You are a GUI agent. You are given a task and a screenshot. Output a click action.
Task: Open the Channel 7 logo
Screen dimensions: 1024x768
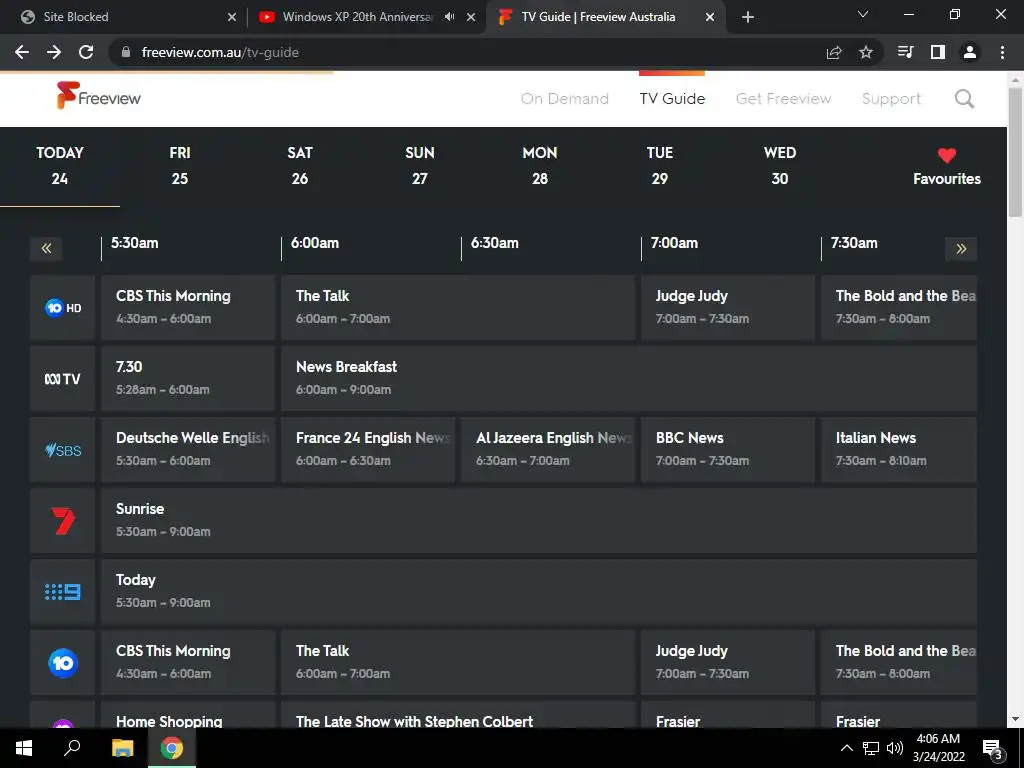(63, 521)
